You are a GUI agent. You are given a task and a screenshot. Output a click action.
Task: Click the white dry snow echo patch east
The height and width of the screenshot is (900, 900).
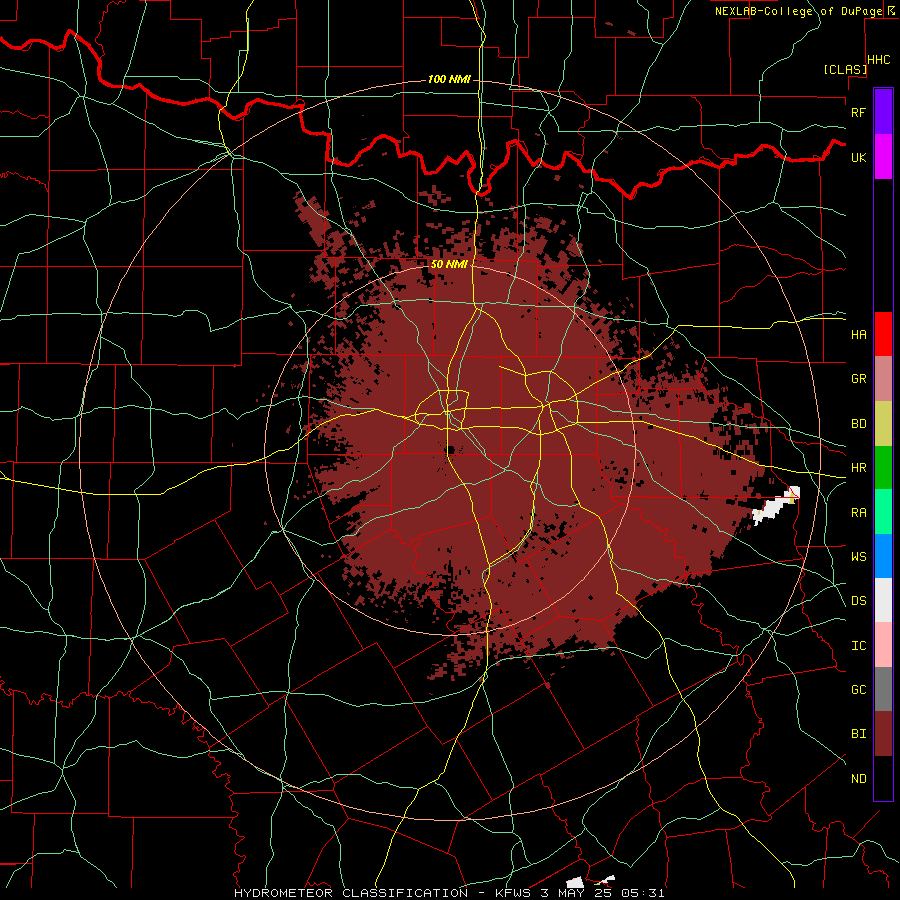coord(775,507)
